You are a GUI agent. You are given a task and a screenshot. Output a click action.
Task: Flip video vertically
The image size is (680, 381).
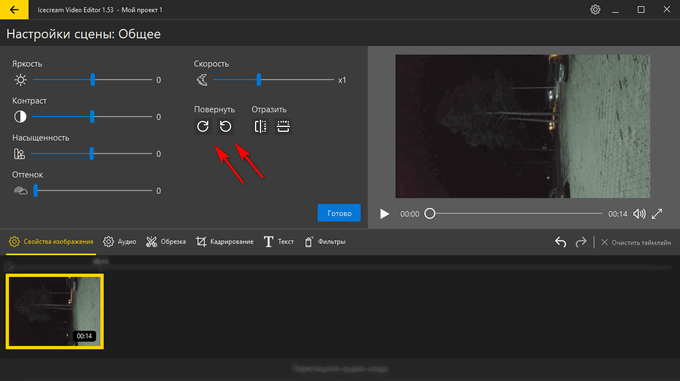click(283, 127)
